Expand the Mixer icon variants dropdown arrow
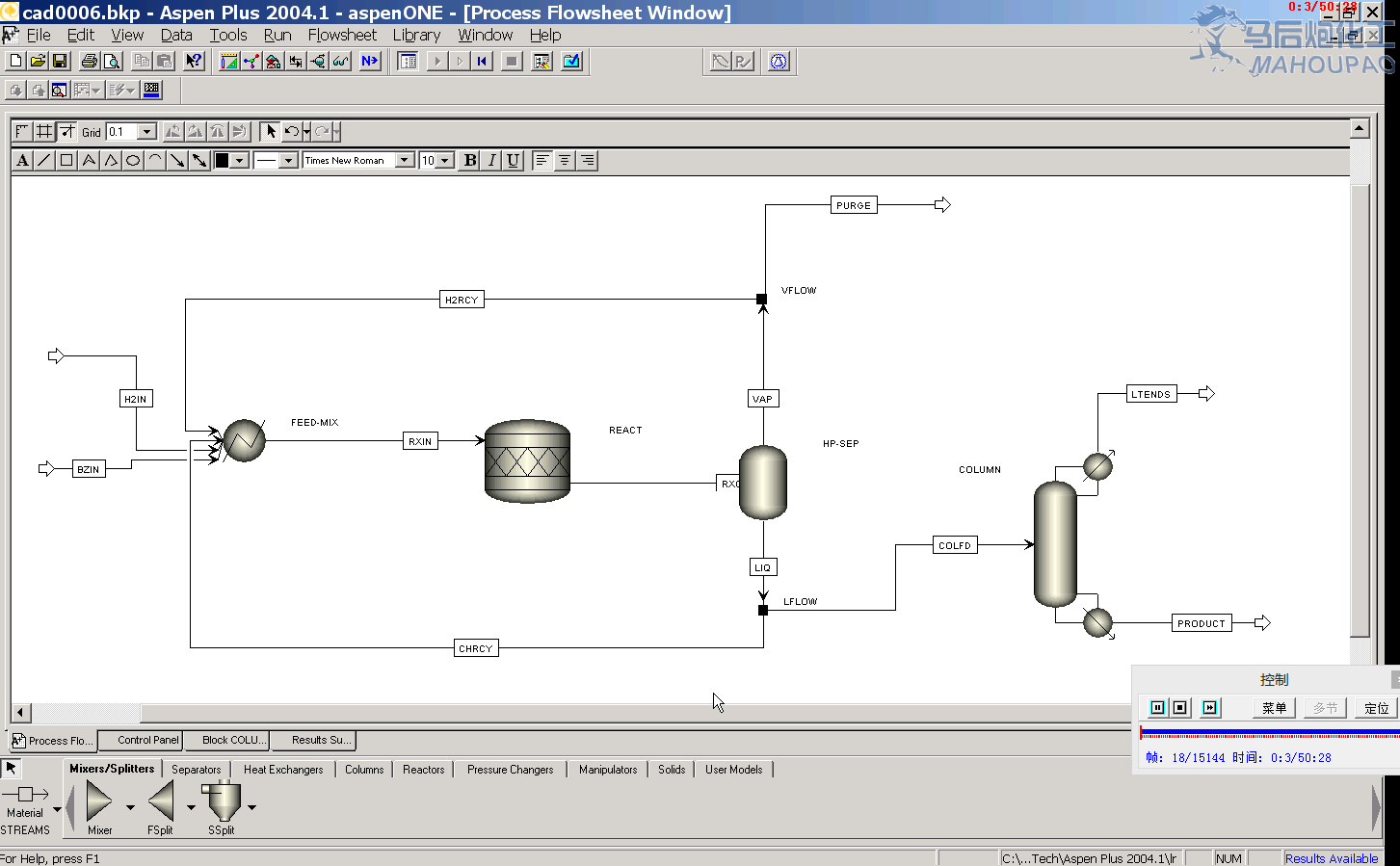The width and height of the screenshot is (1400, 866). pyautogui.click(x=130, y=807)
